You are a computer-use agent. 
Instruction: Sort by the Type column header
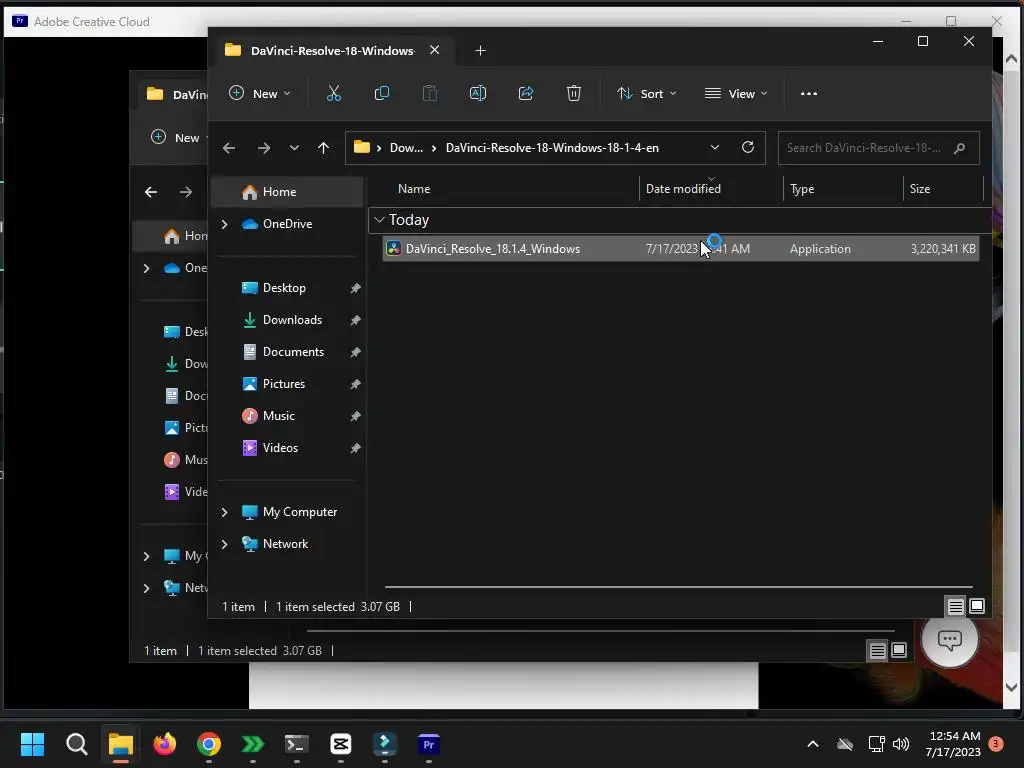[802, 189]
